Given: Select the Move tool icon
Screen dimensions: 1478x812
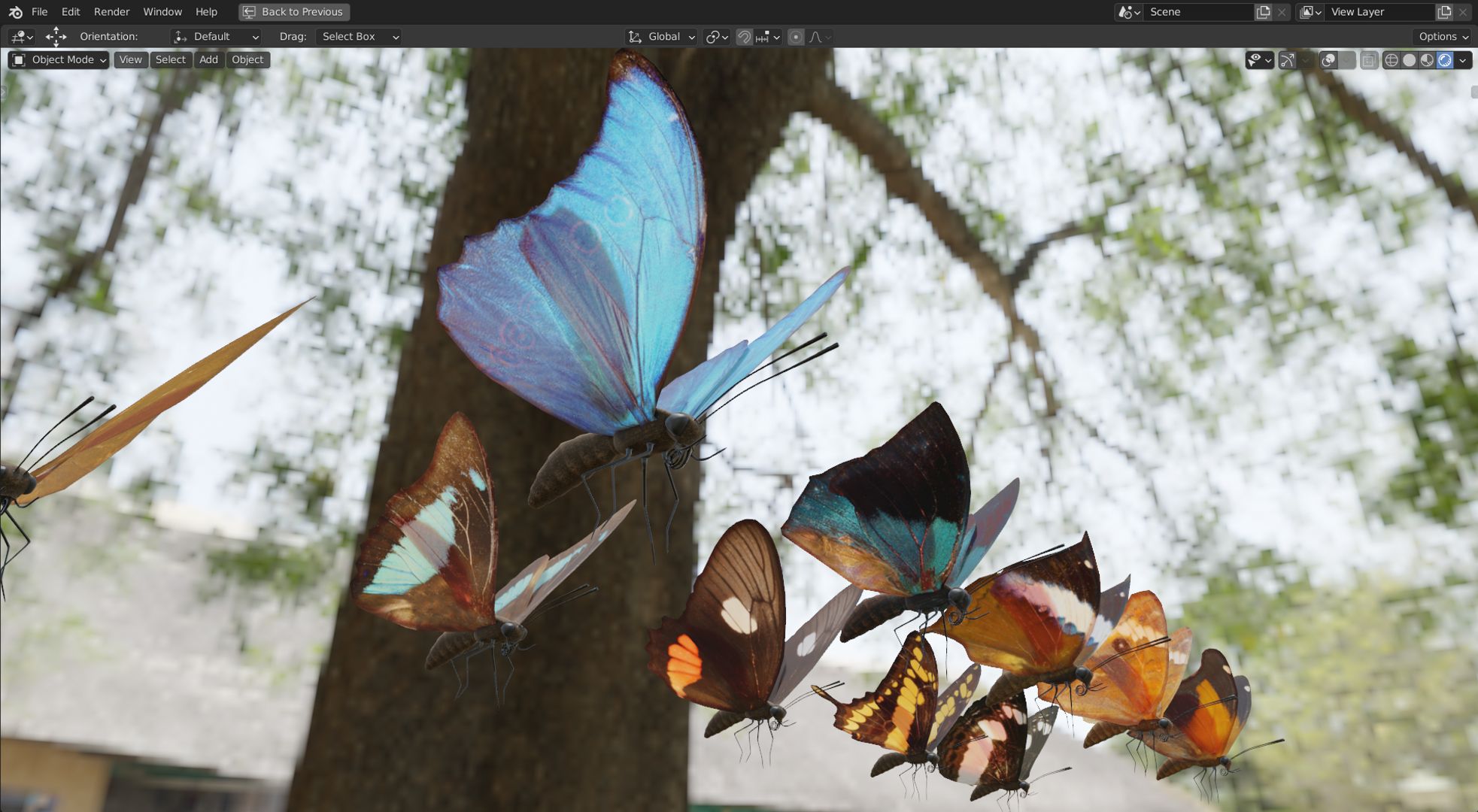Looking at the screenshot, I should pos(56,36).
